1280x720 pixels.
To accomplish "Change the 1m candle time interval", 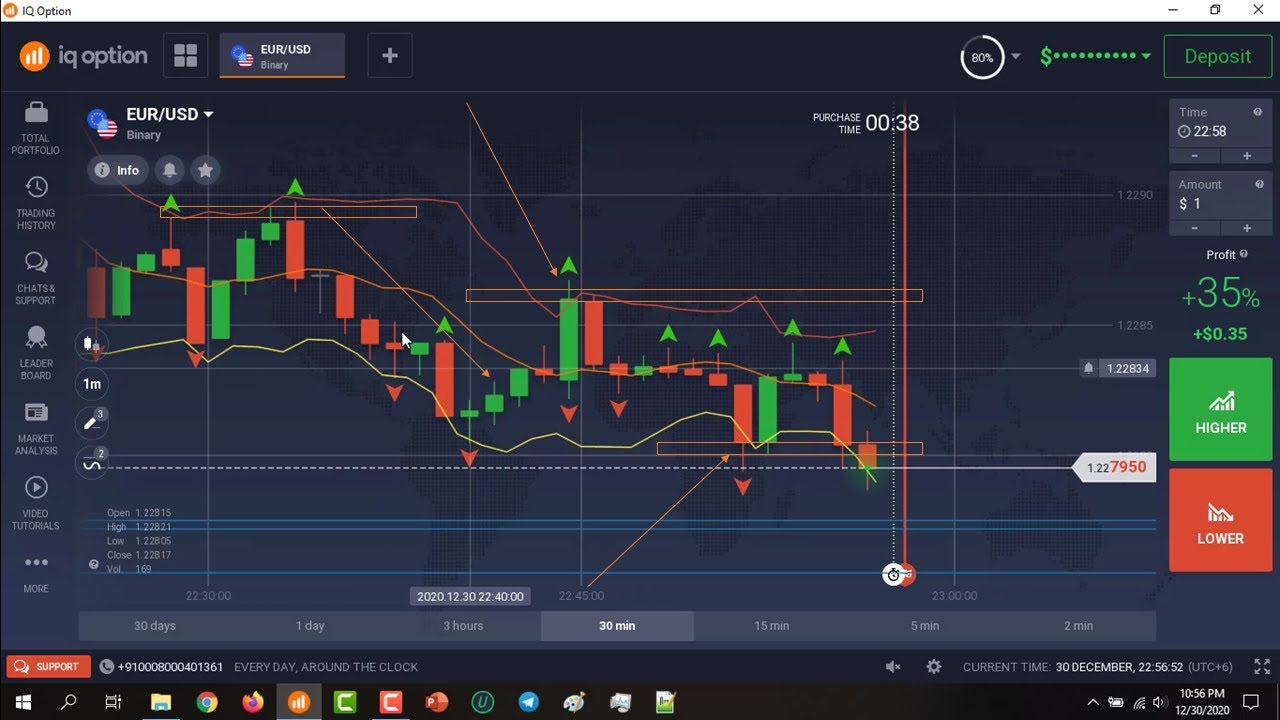I will 92,384.
